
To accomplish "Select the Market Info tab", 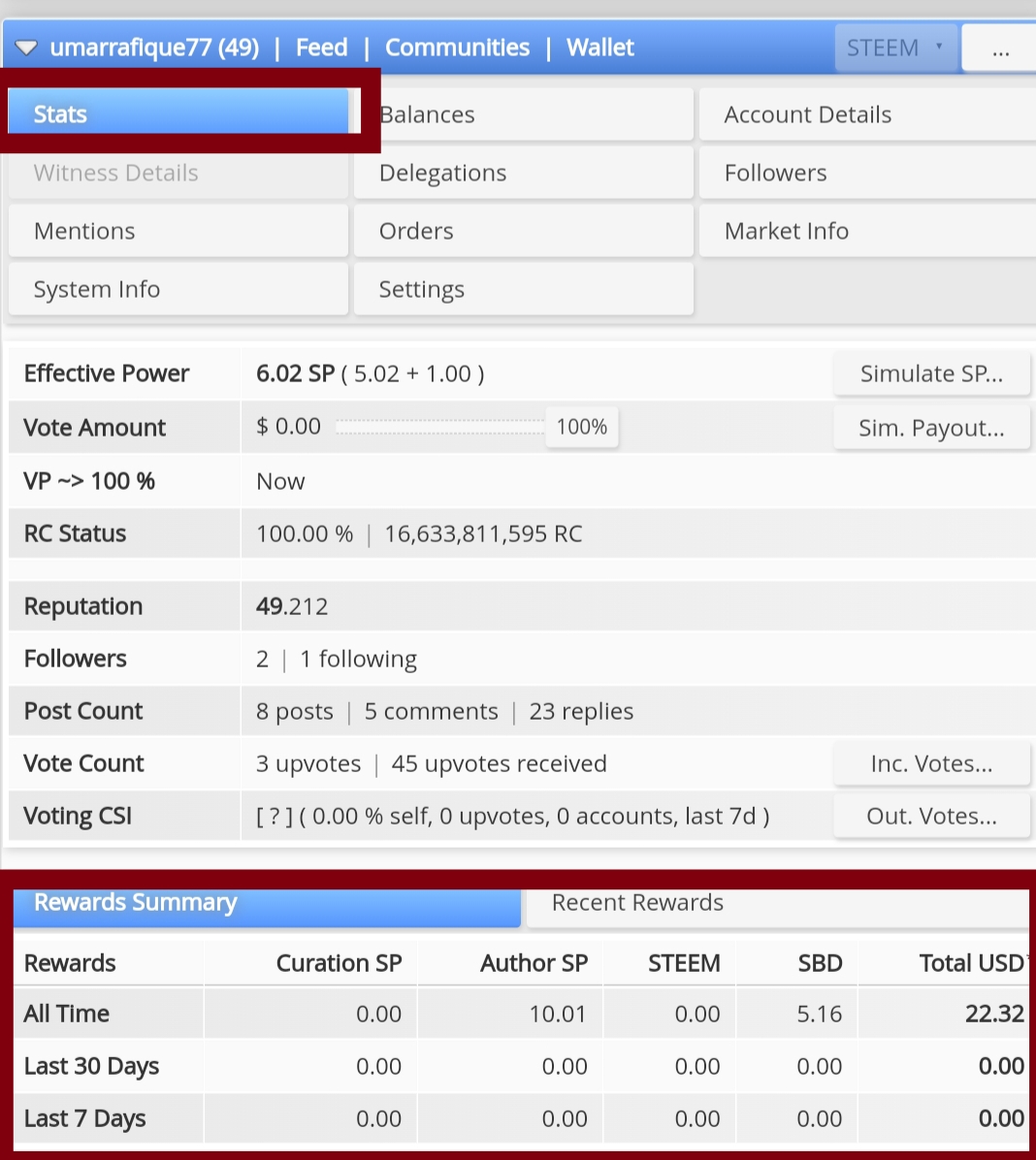I will tap(867, 231).
